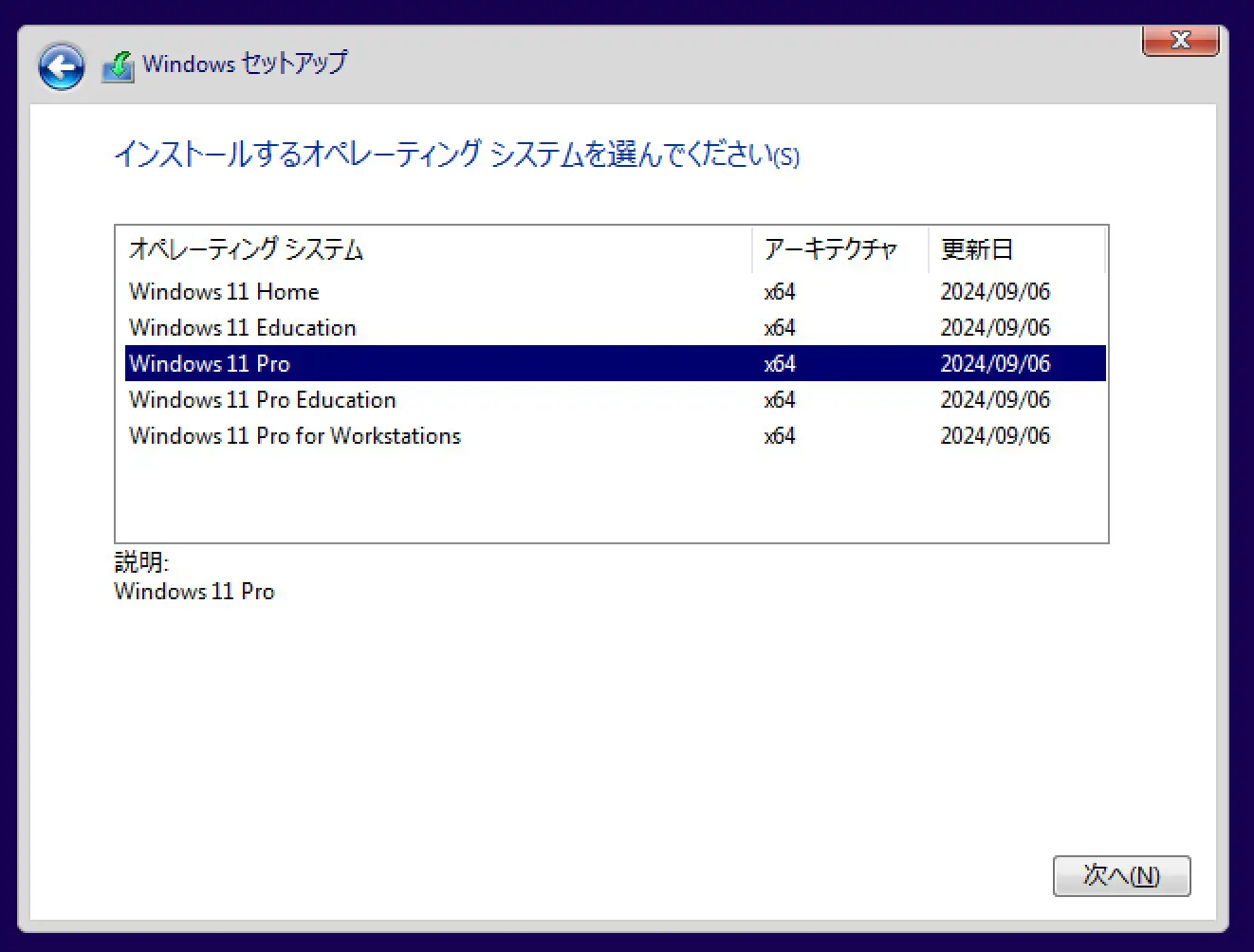The width and height of the screenshot is (1254, 952).
Task: Select Windows 11 Pro Education edition
Action: tap(262, 399)
